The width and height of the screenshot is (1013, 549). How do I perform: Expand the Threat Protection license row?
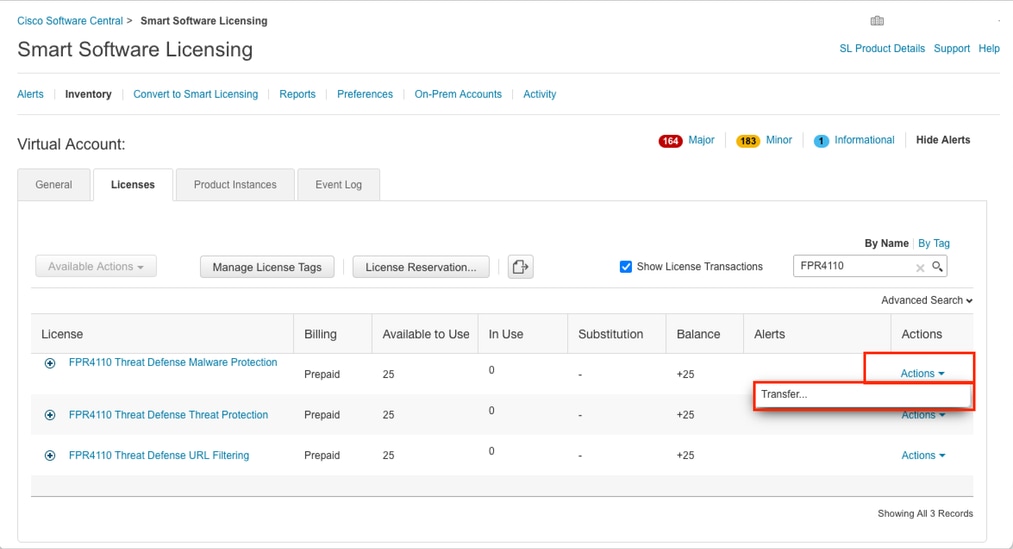tap(50, 415)
